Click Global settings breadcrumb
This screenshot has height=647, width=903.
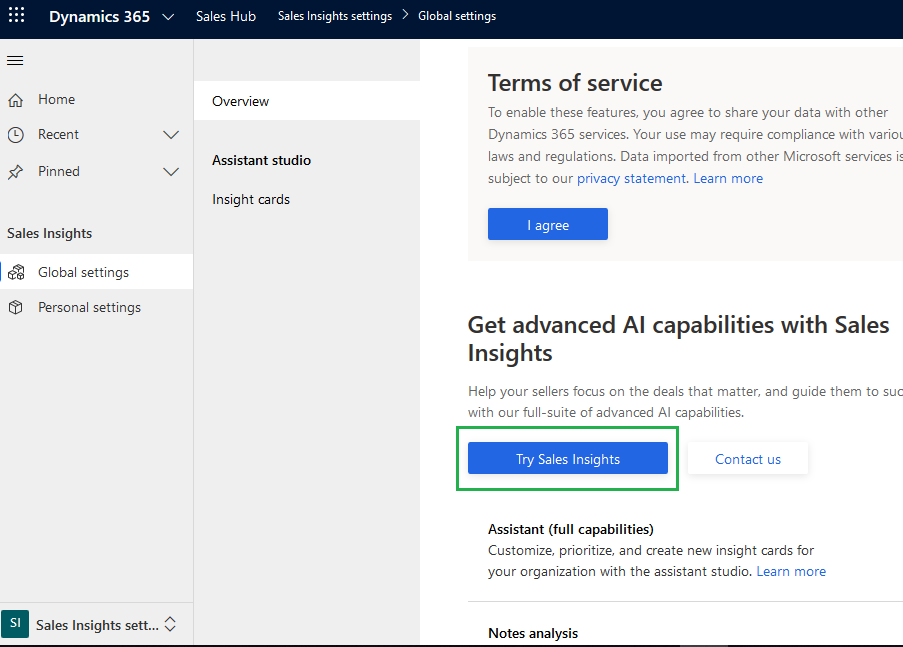tap(457, 16)
